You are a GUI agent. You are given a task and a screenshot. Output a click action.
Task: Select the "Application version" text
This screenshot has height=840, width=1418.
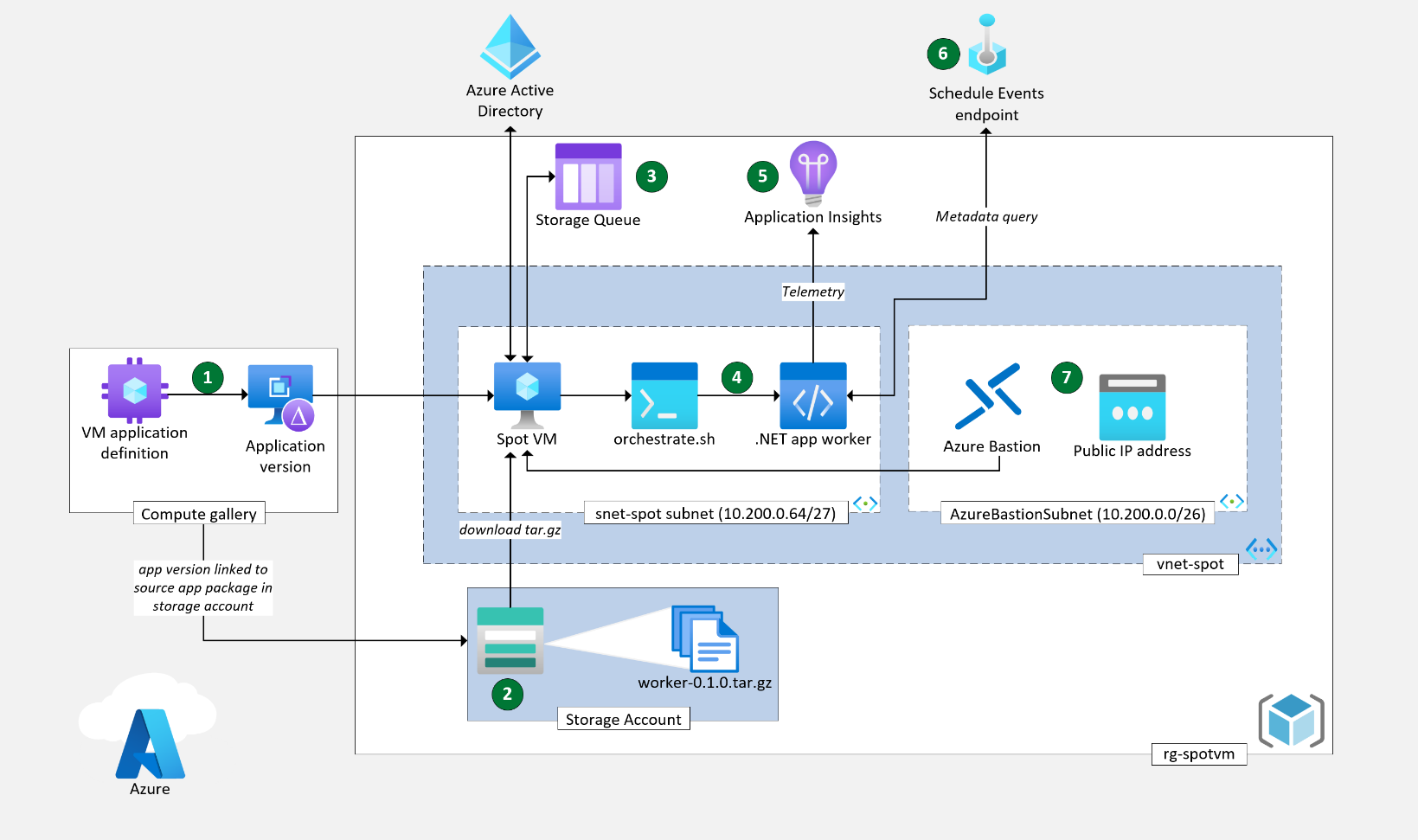pyautogui.click(x=286, y=456)
